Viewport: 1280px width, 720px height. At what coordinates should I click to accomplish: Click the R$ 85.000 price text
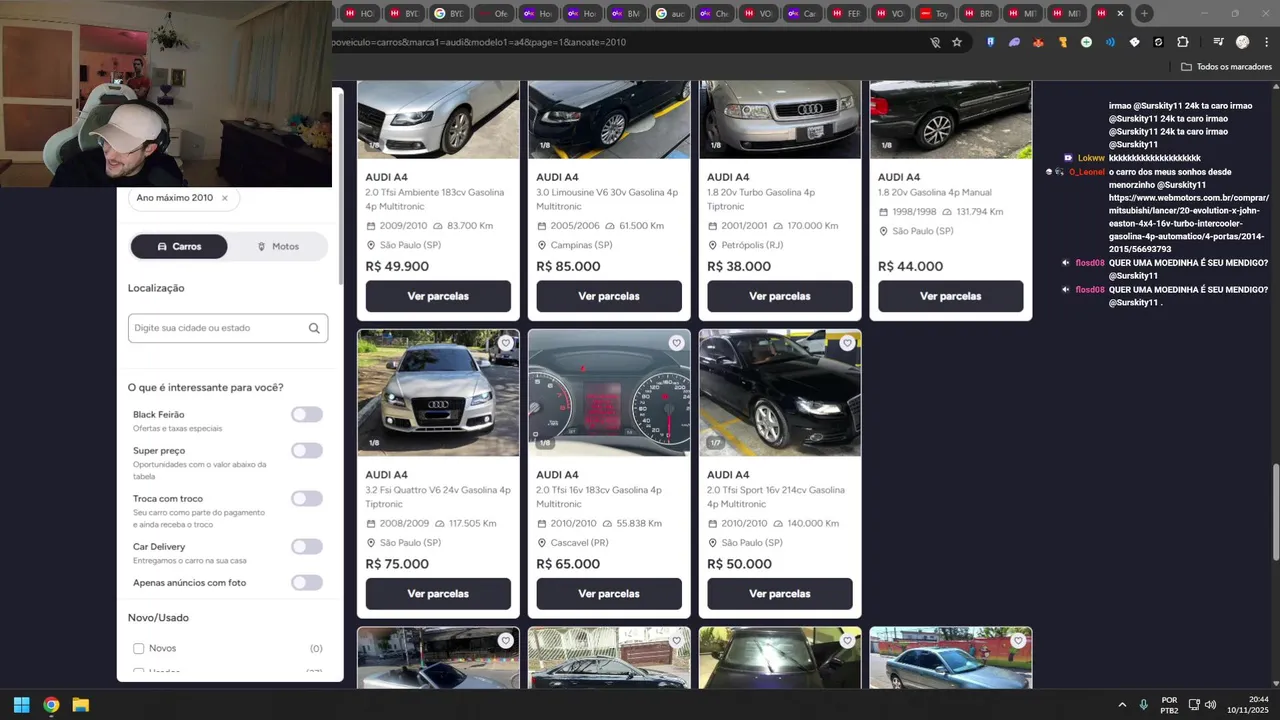coord(568,266)
